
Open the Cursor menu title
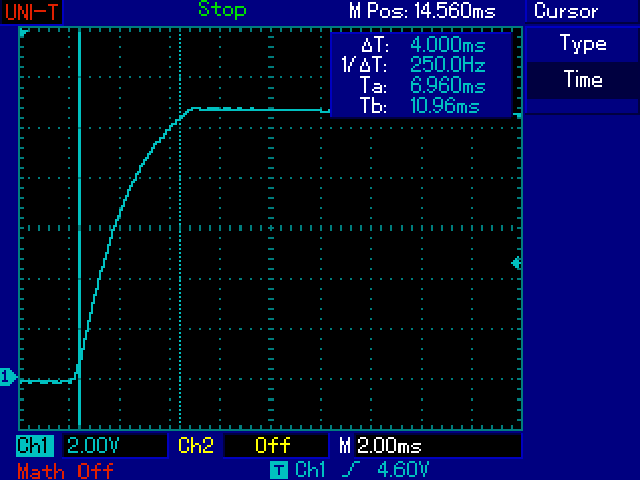tap(566, 11)
